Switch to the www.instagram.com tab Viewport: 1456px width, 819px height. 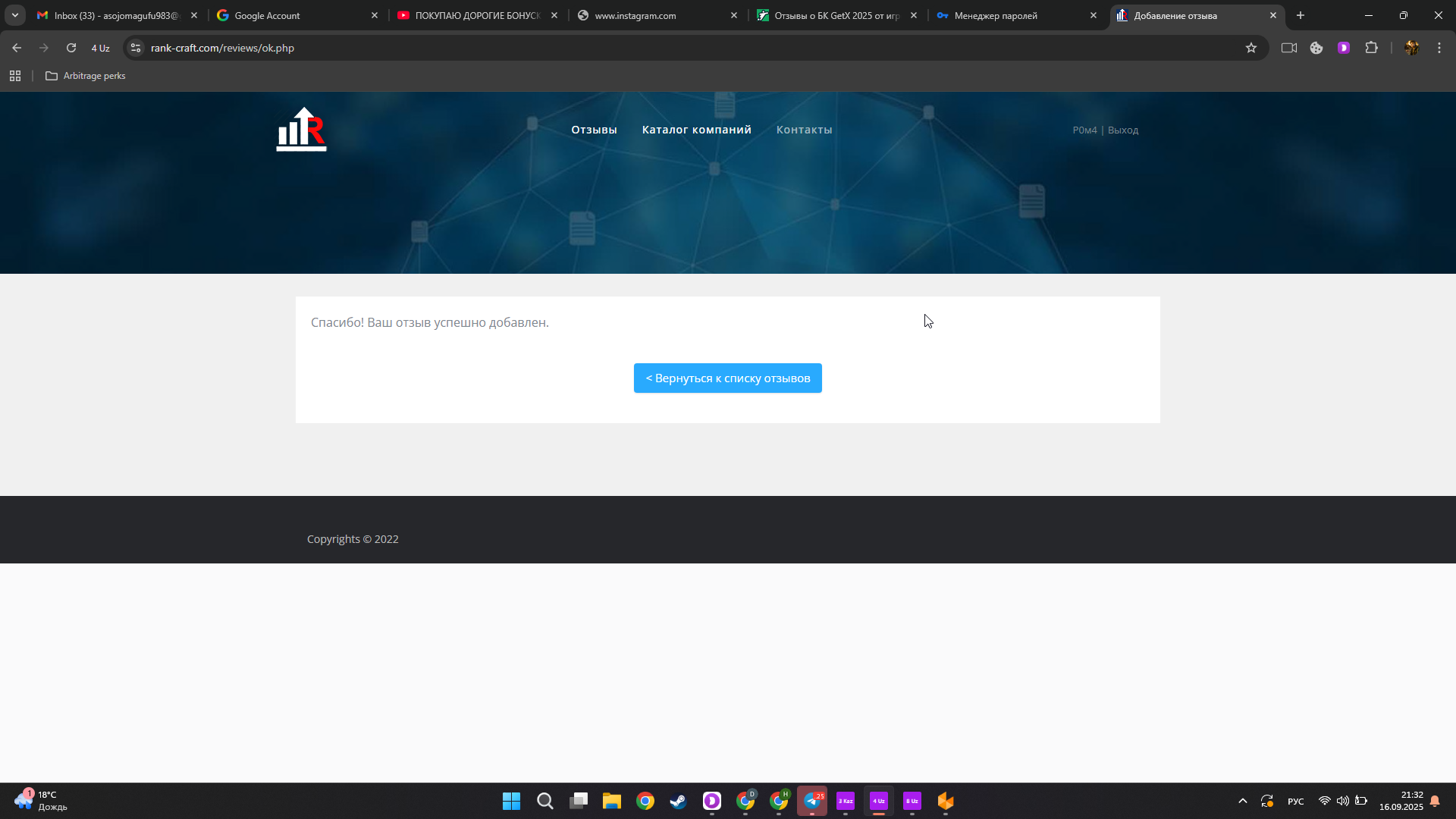656,15
